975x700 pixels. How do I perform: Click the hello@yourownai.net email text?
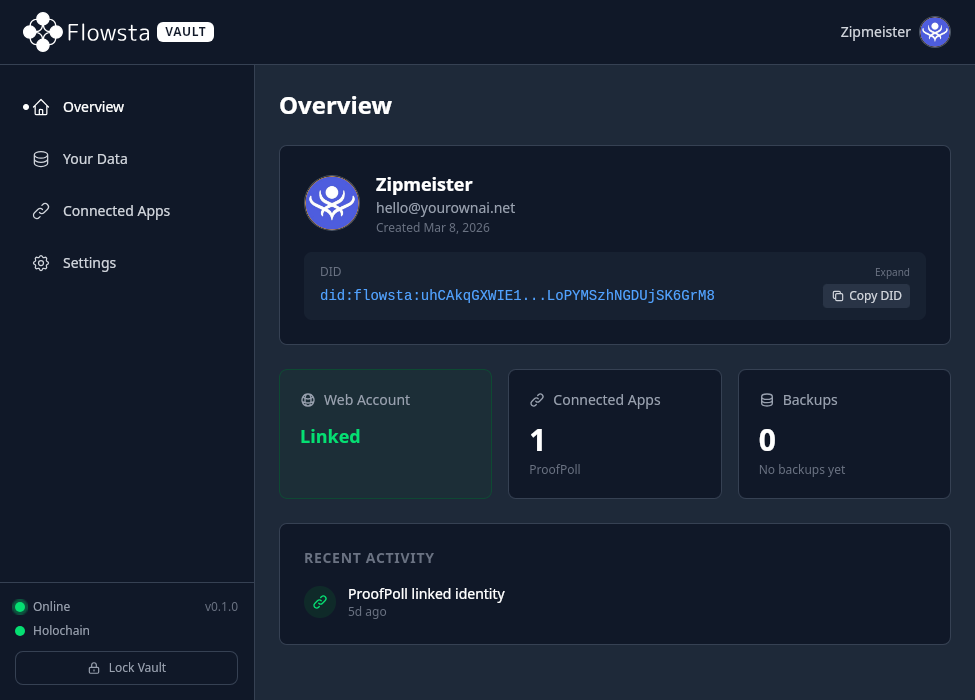(446, 208)
